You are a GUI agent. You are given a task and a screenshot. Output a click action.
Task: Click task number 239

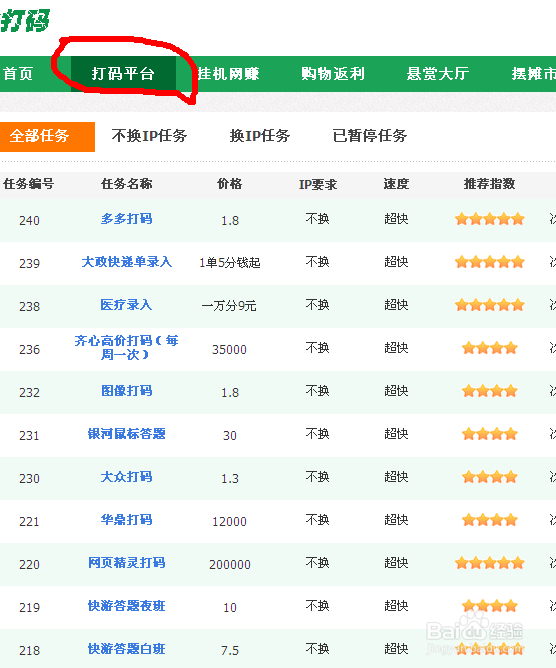click(x=29, y=264)
